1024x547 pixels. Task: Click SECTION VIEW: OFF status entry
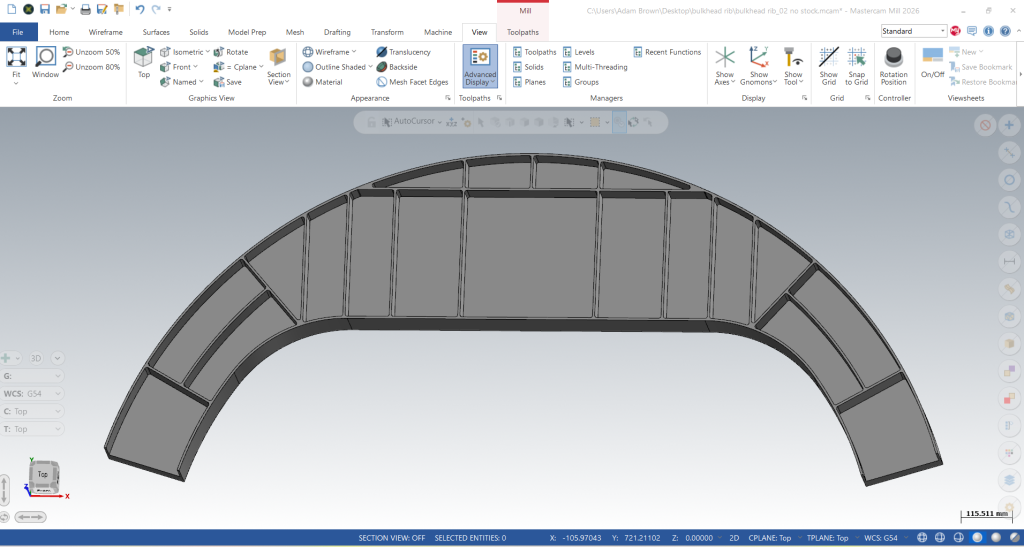391,538
